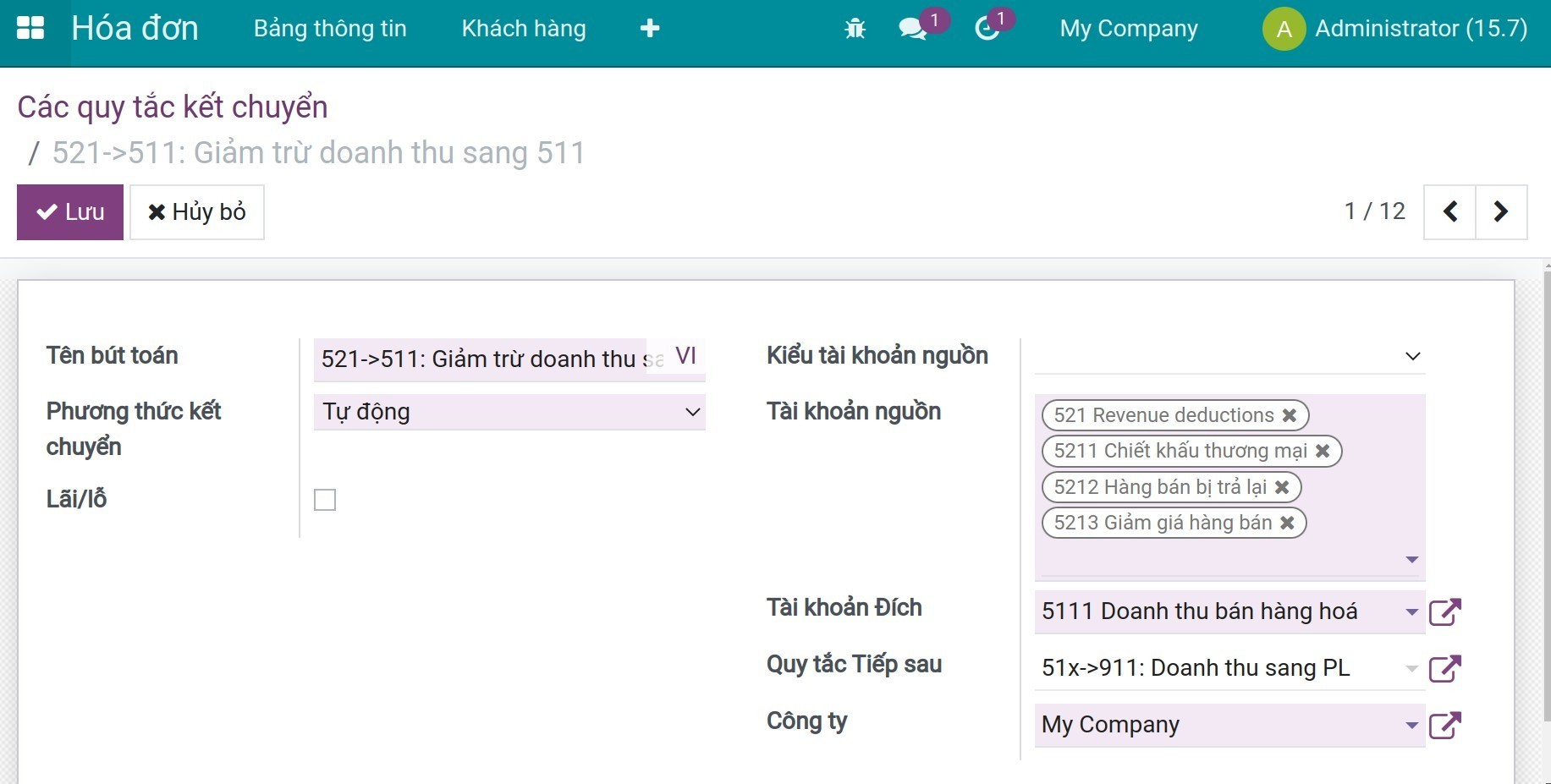The image size is (1551, 784).
Task: Remove the 5213 Giảm giá hàng bán tag
Action: pos(1289,522)
